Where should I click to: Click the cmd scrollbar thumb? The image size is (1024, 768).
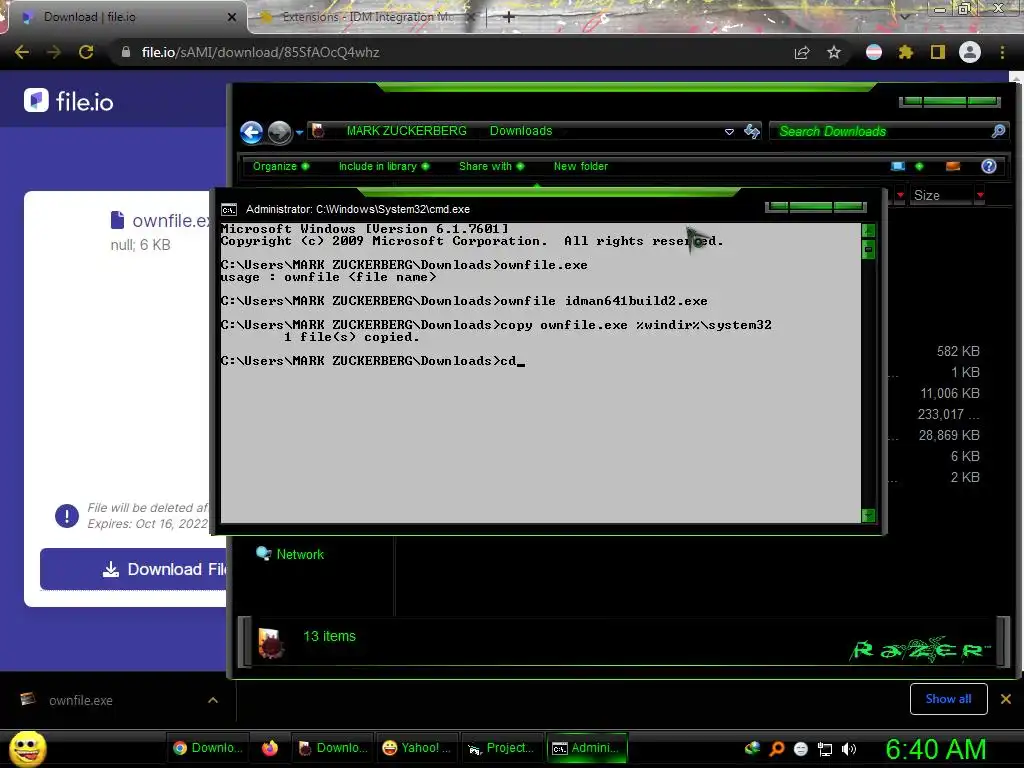click(869, 249)
